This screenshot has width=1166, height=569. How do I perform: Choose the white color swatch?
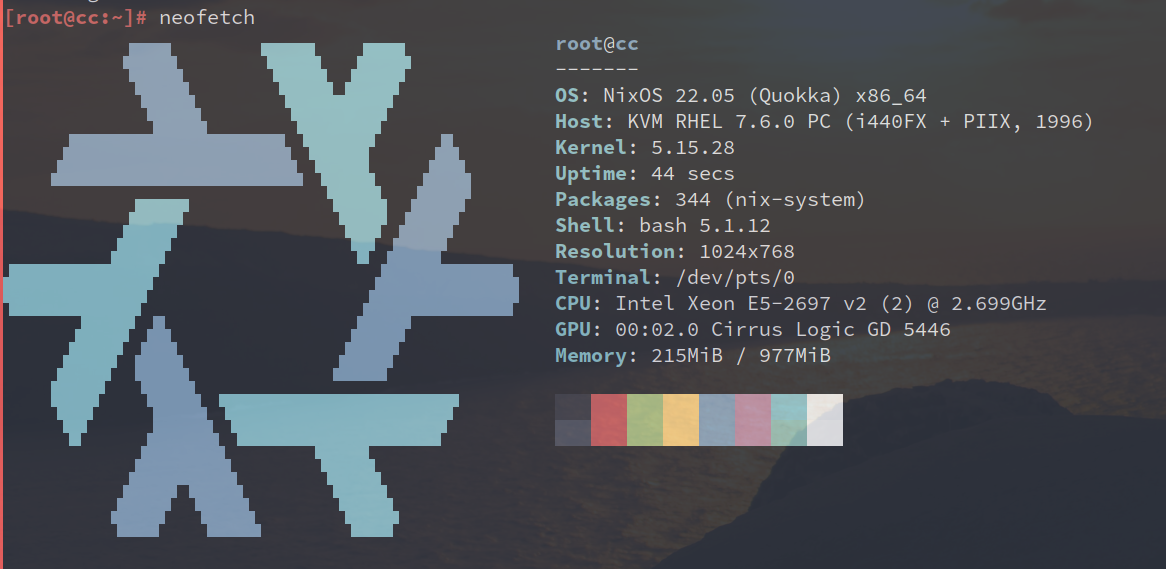pos(825,419)
